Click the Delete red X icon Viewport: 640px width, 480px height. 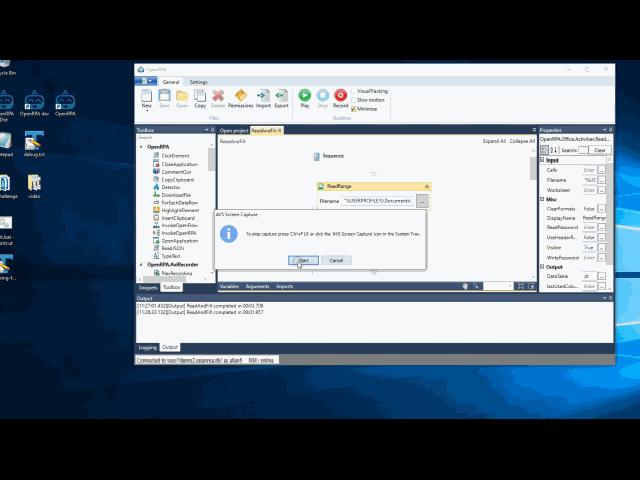(218, 96)
